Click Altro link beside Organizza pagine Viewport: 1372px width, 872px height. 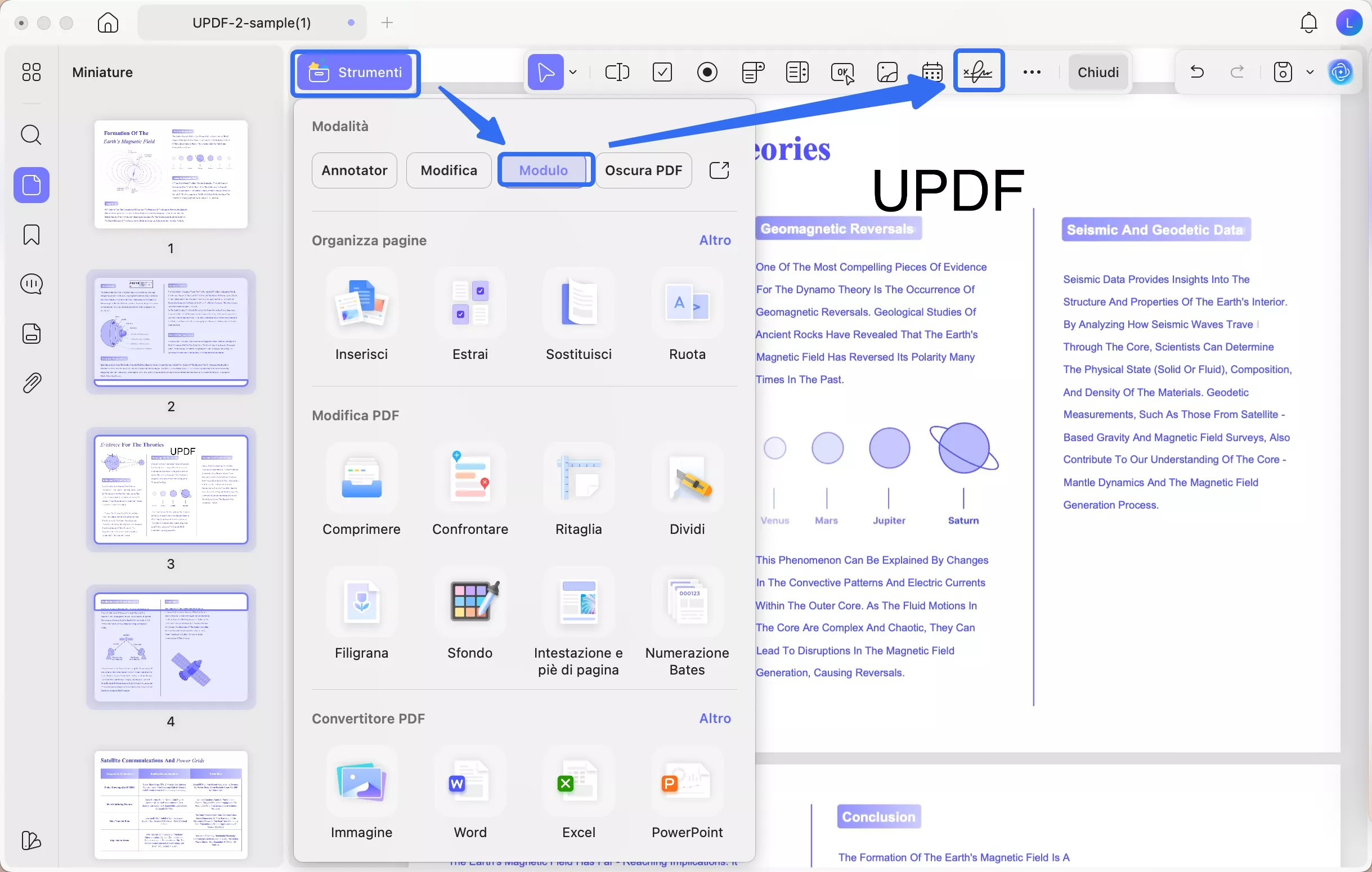[715, 240]
